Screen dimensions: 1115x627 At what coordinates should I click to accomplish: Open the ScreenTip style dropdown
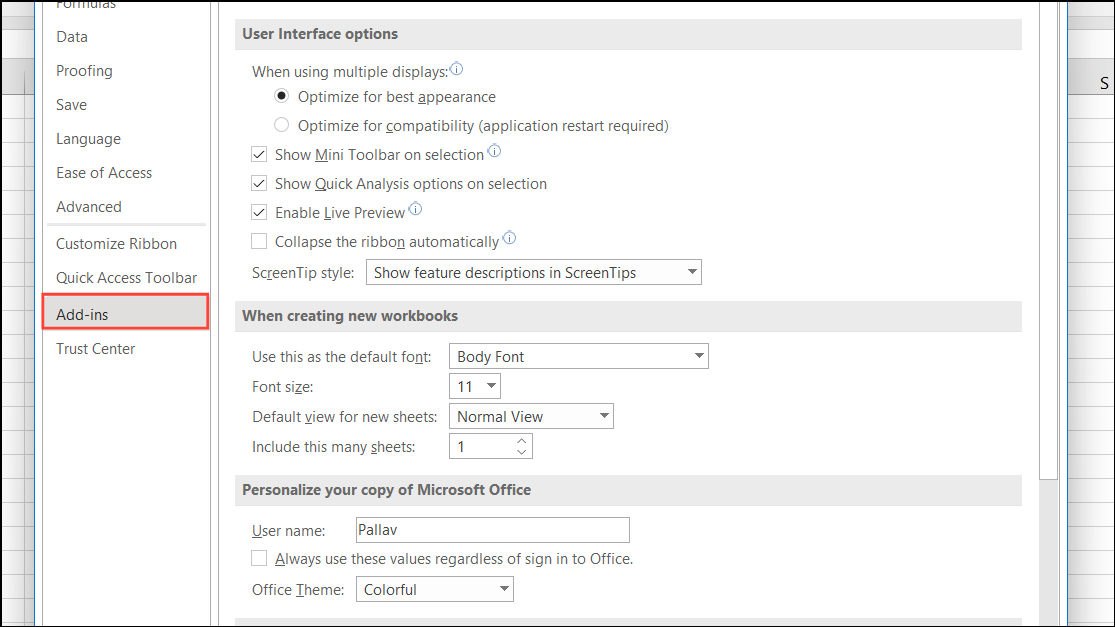[534, 272]
